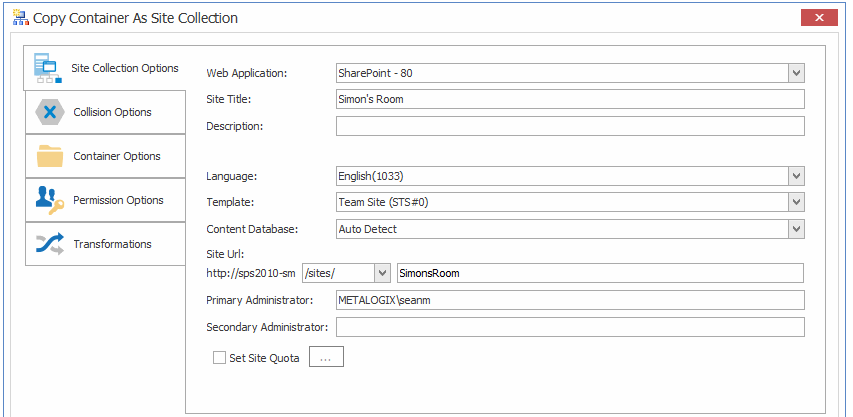
Task: Click the Permission Options users-key icon
Action: click(50, 200)
